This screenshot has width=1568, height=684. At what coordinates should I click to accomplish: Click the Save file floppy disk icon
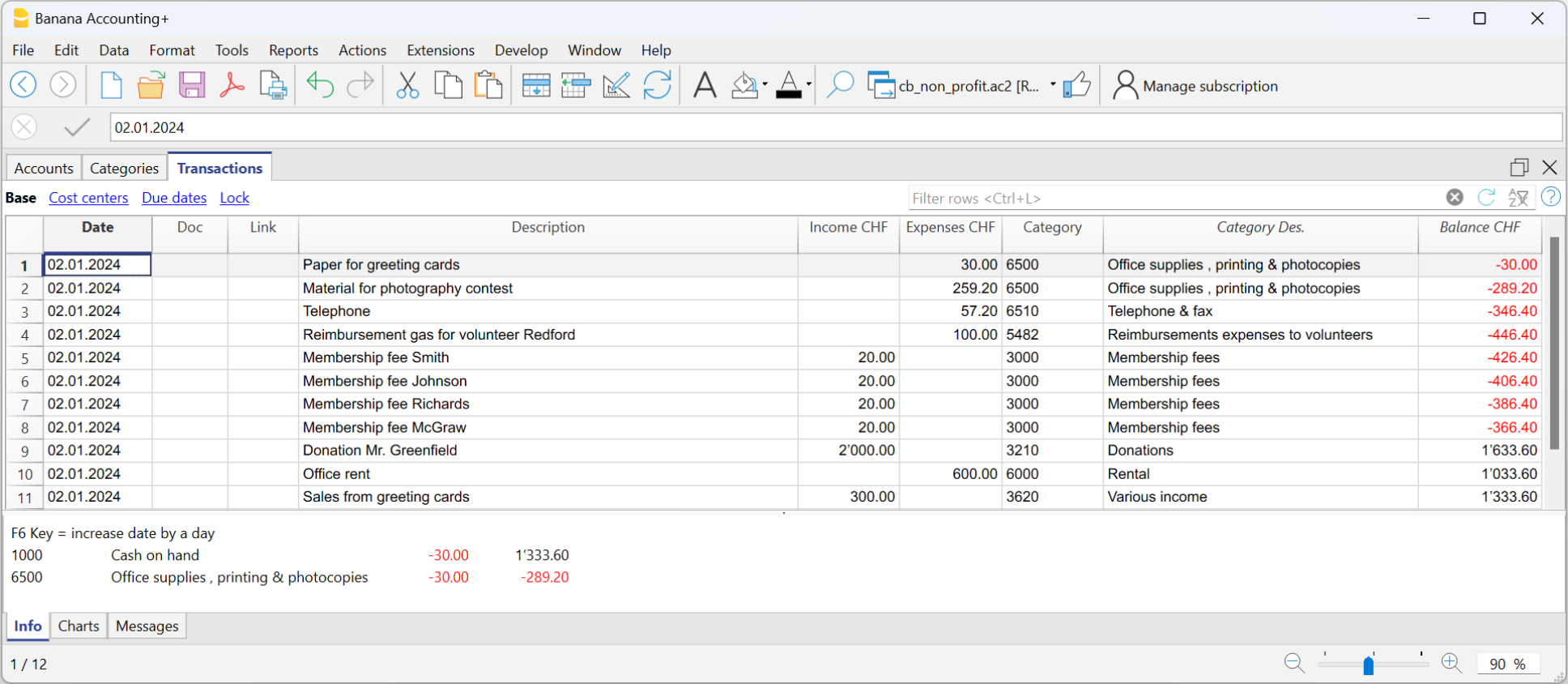coord(192,85)
